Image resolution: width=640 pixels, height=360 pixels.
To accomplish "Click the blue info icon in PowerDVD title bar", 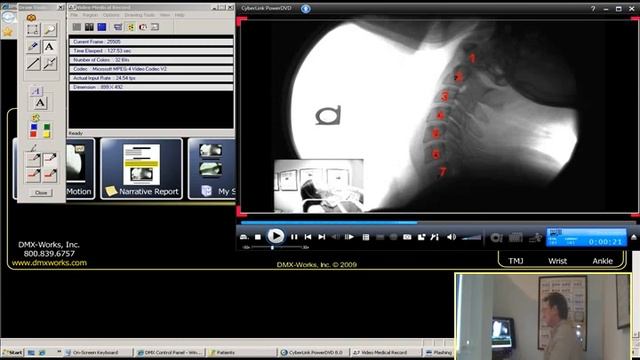I will tap(306, 9).
